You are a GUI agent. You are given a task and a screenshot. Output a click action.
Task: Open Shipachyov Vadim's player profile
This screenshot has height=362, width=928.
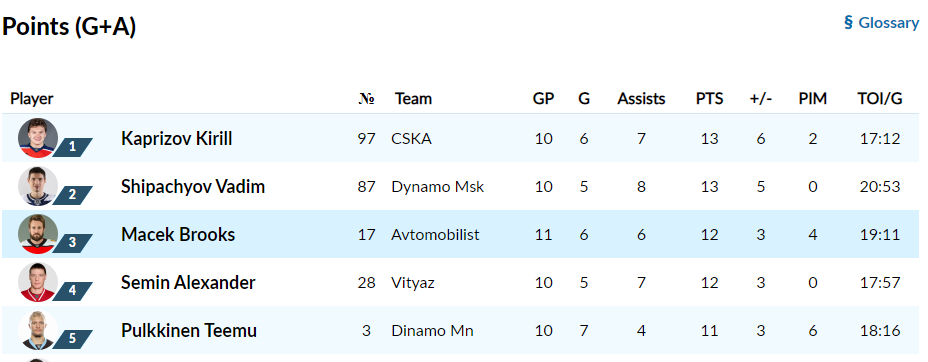pyautogui.click(x=193, y=186)
